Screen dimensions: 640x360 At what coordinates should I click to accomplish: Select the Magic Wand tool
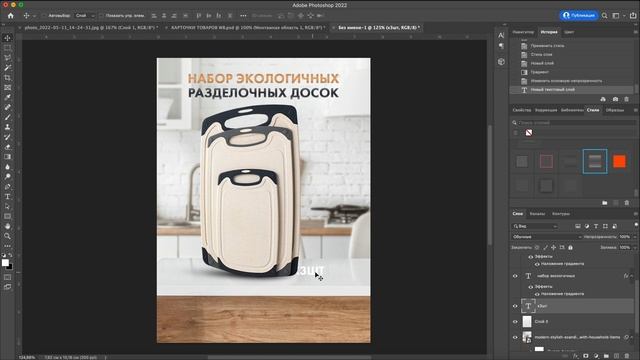click(x=7, y=68)
